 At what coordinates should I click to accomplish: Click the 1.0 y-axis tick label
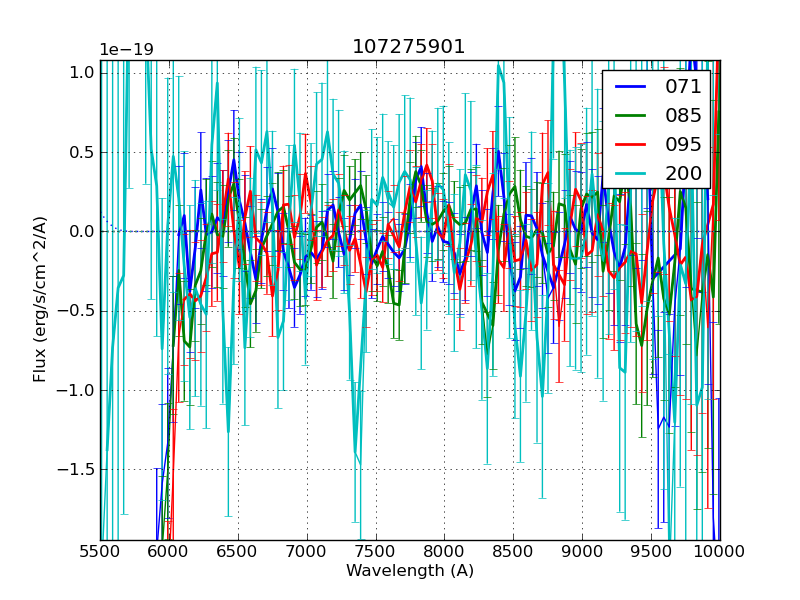[x=82, y=73]
